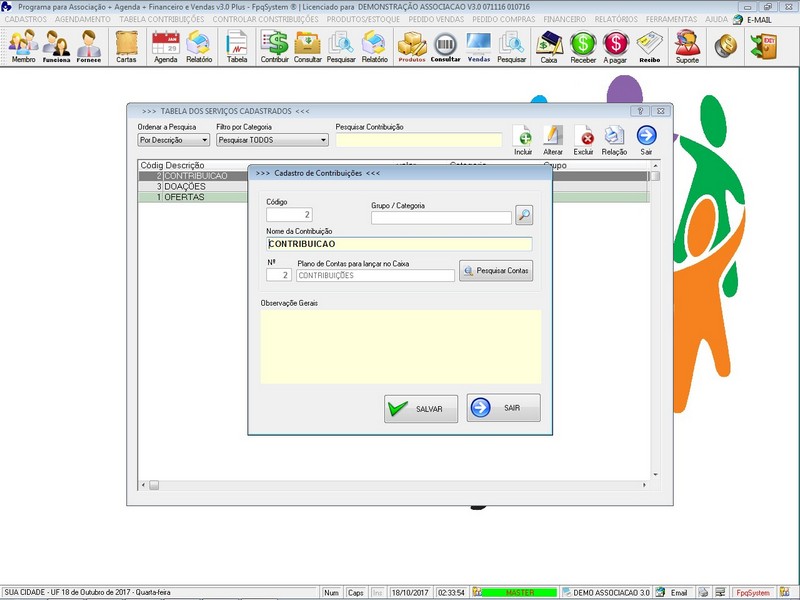
Task: Open the FERRAMENTAS menu
Action: point(671,19)
